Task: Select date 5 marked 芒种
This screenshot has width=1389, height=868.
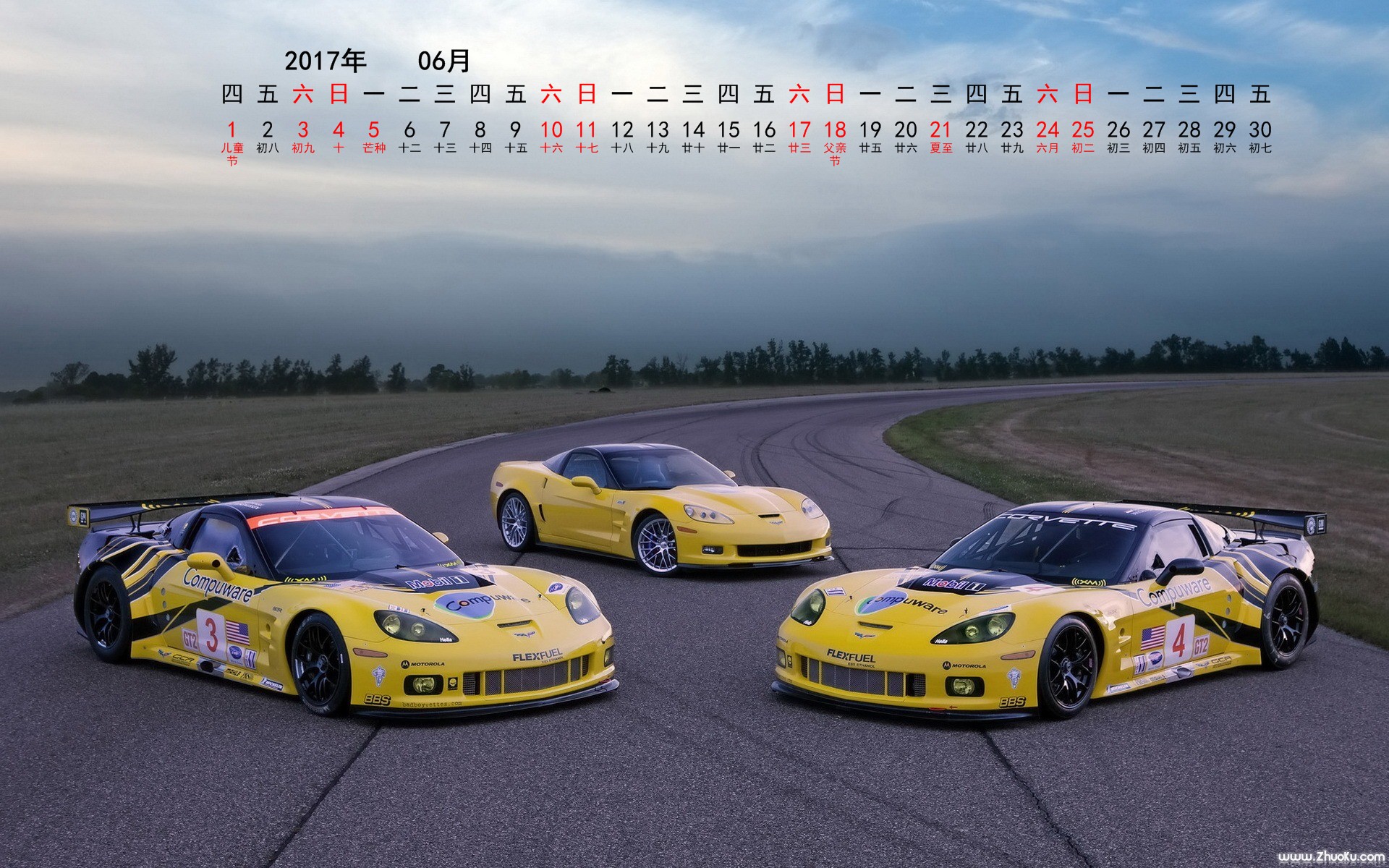Action: [x=373, y=130]
